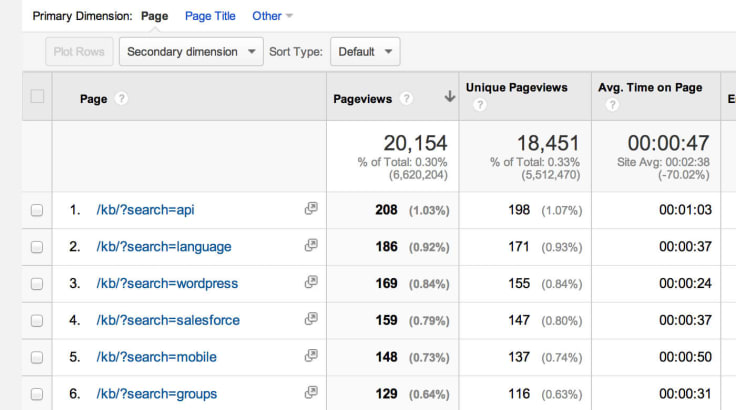Show help for Unique Pageviews column

pos(479,105)
